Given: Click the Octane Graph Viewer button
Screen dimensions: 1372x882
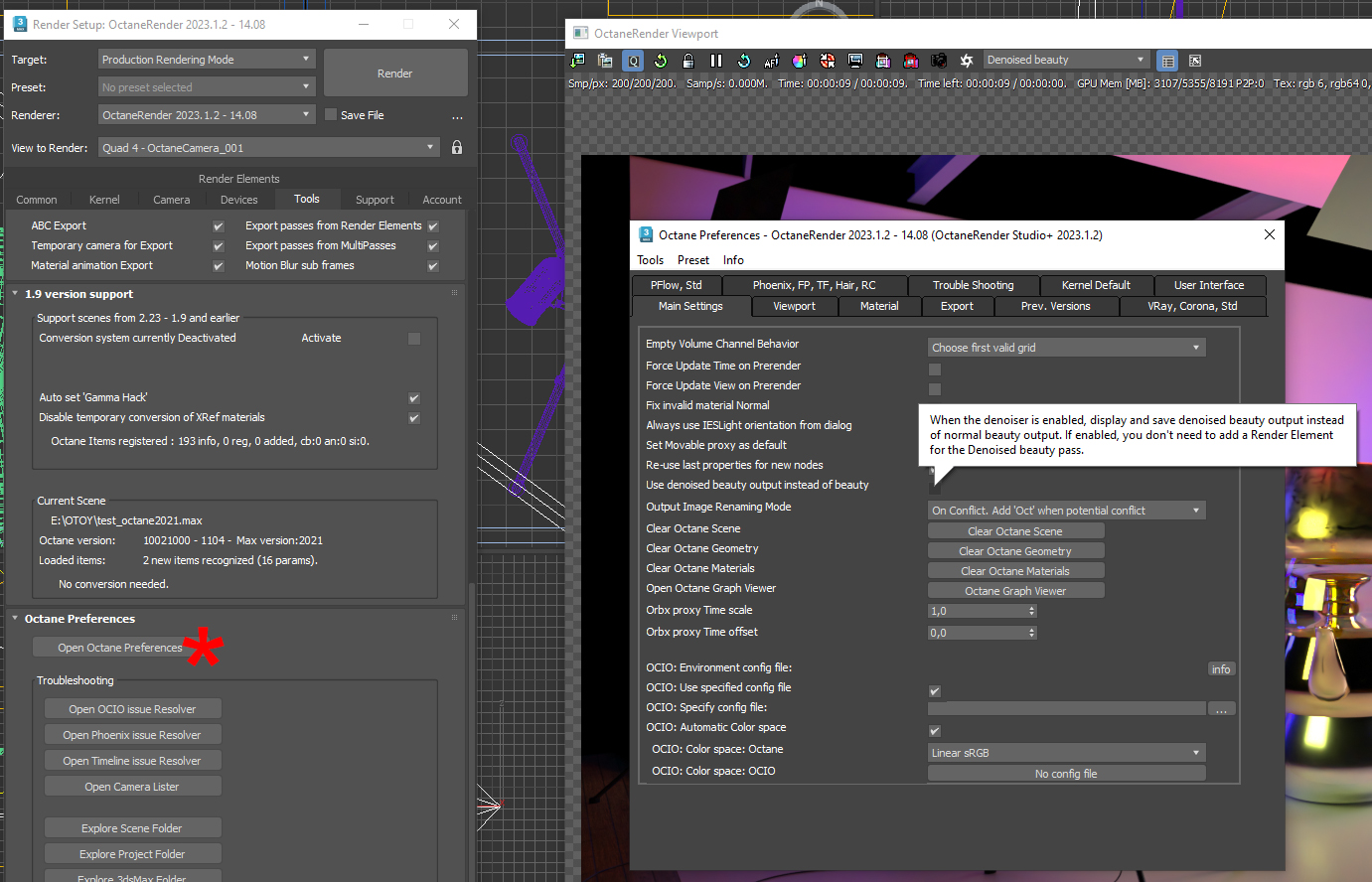Looking at the screenshot, I should coord(1015,591).
